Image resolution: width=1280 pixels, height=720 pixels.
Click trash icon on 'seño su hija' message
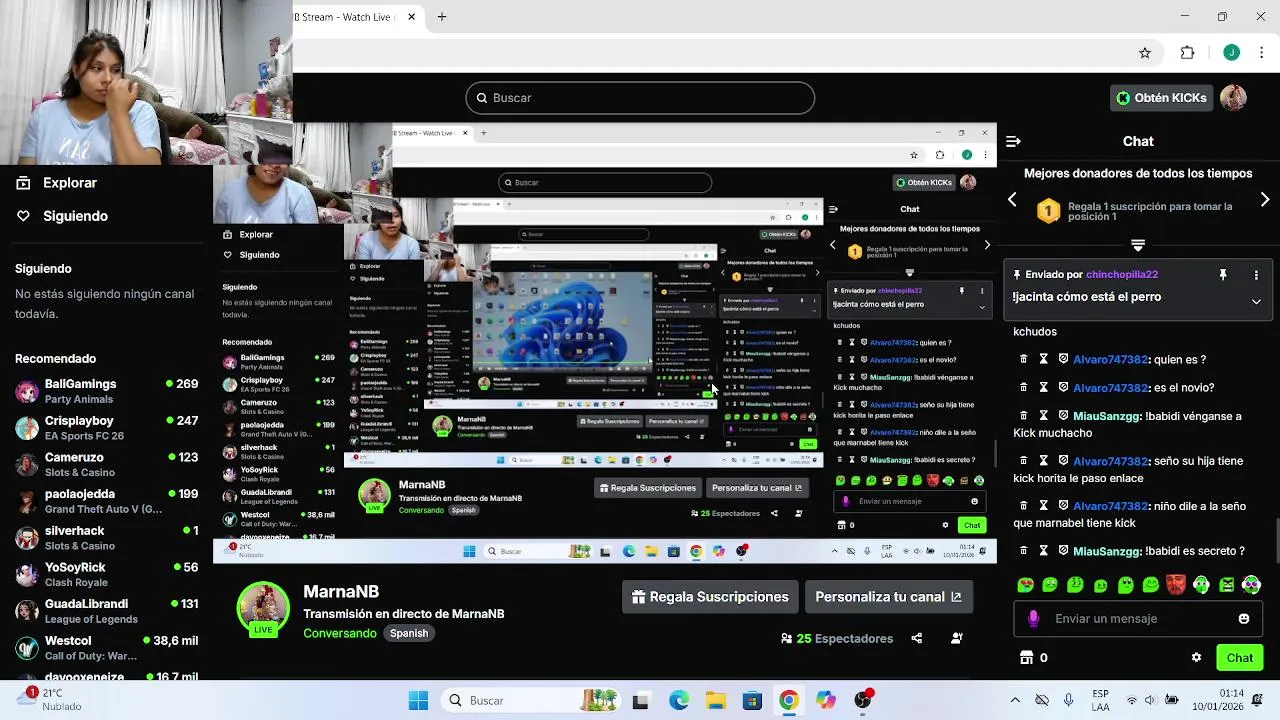coord(1023,461)
